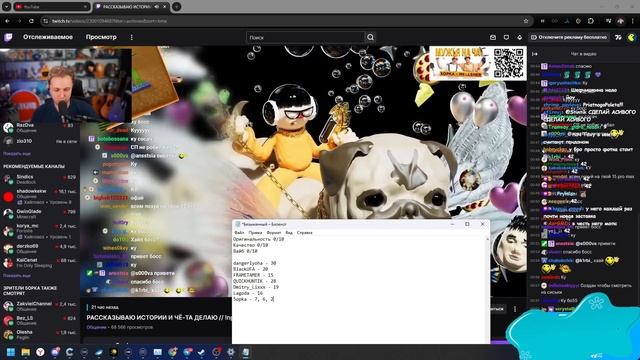Click the twitch.tv address bar URL
Screen dimensions: 640x360
coord(109,21)
